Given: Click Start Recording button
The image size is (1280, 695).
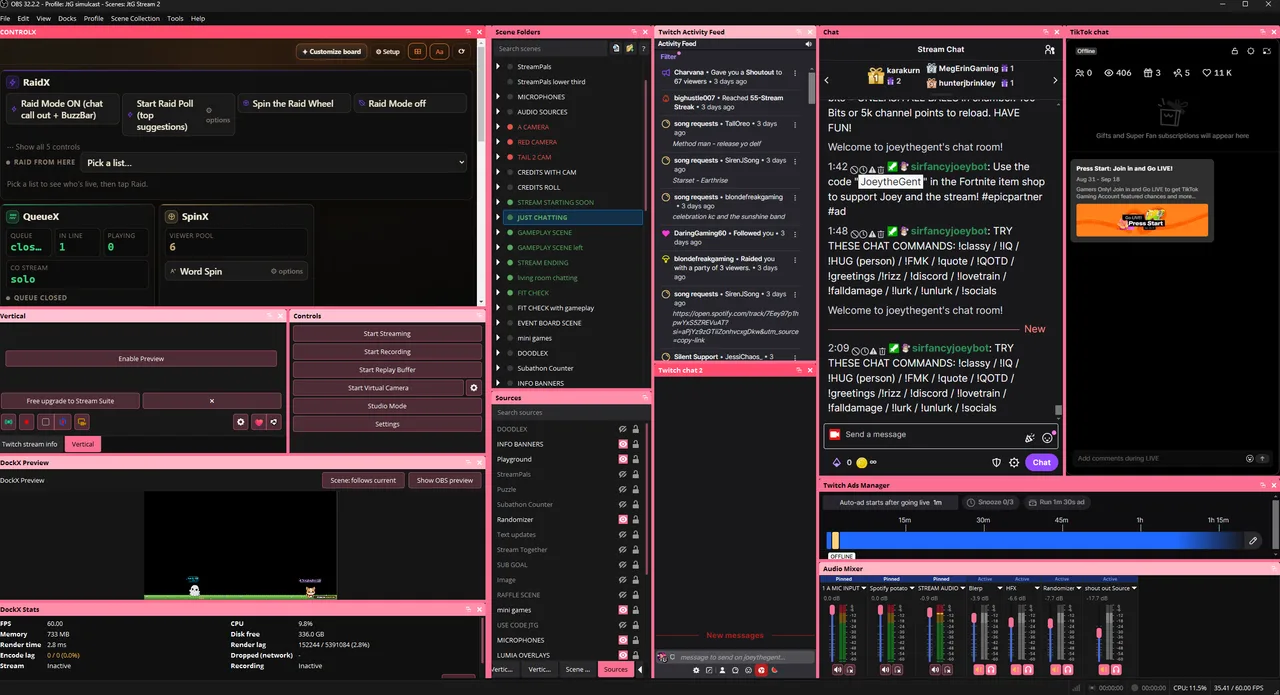Looking at the screenshot, I should pos(387,351).
